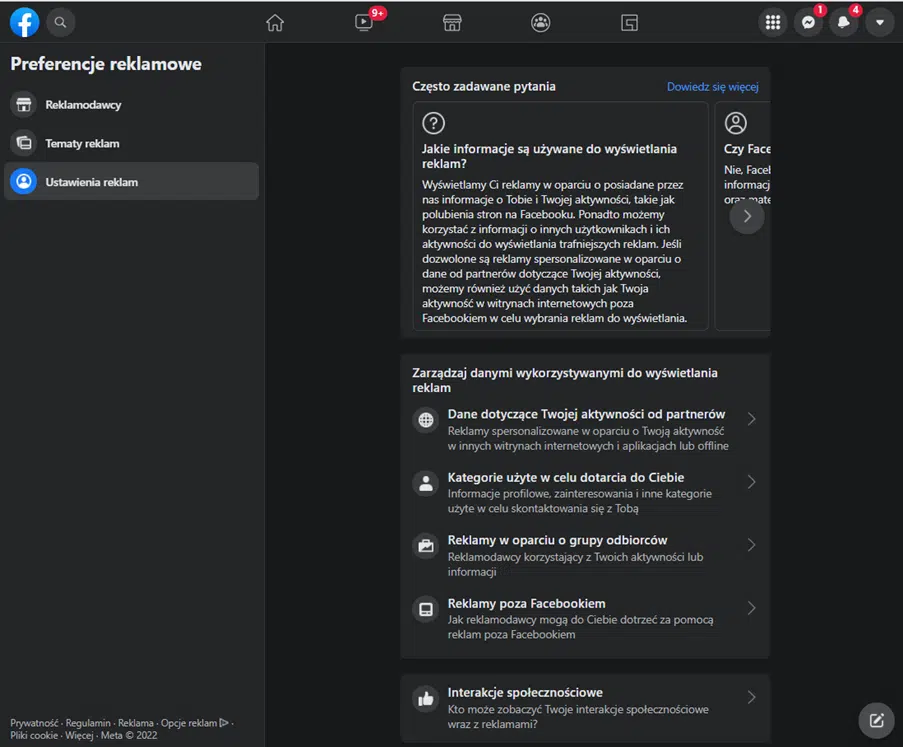Click the Często zadawane pytania heading
903x747 pixels.
click(484, 86)
